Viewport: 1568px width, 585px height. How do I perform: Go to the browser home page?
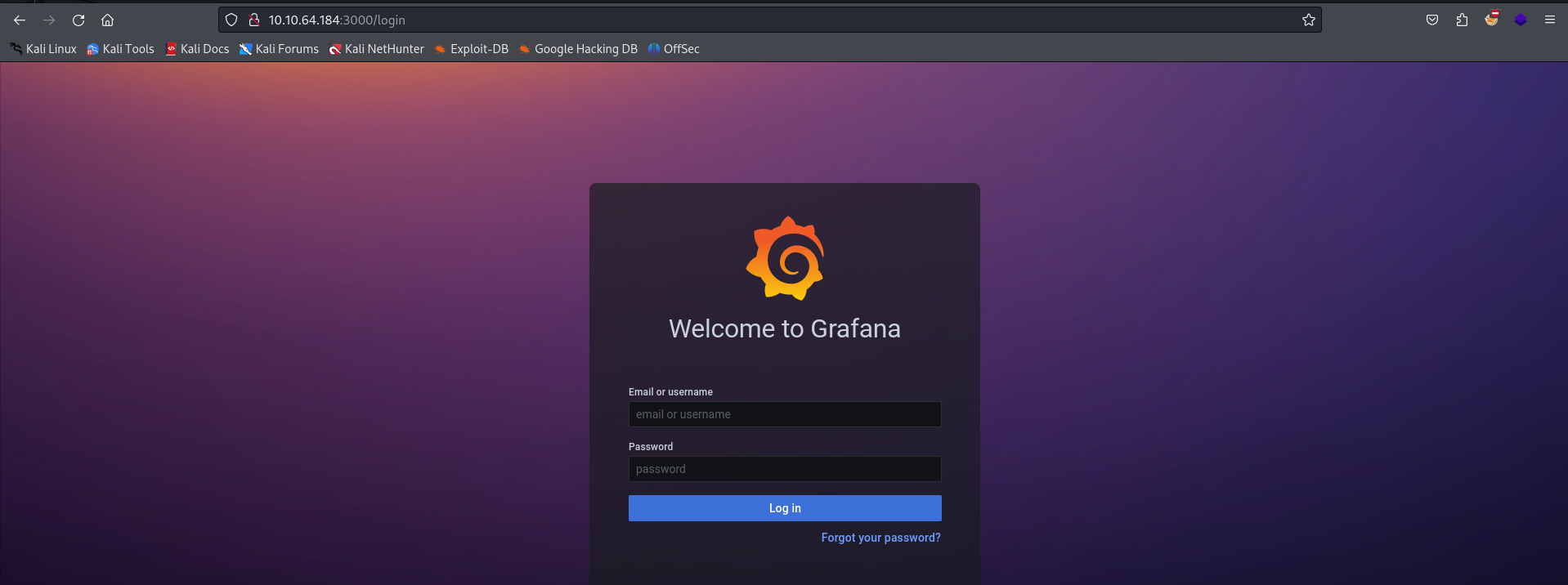[x=107, y=20]
